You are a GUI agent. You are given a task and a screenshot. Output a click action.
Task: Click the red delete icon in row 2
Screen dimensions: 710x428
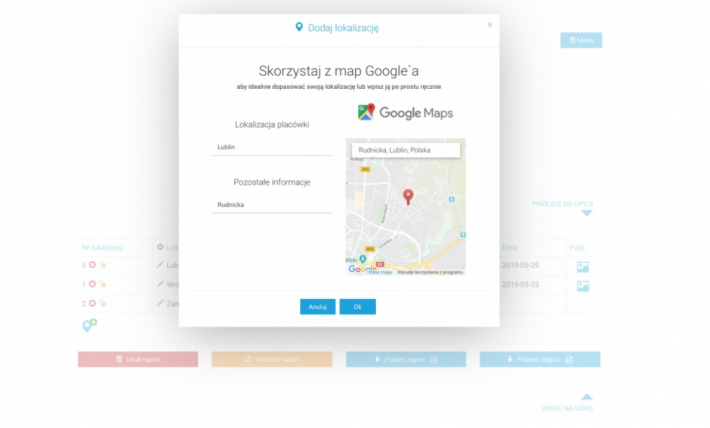(x=92, y=303)
